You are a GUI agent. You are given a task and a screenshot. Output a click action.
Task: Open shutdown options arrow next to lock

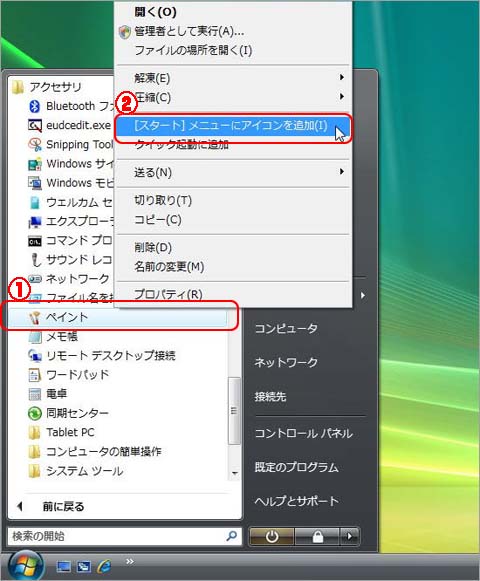point(350,536)
